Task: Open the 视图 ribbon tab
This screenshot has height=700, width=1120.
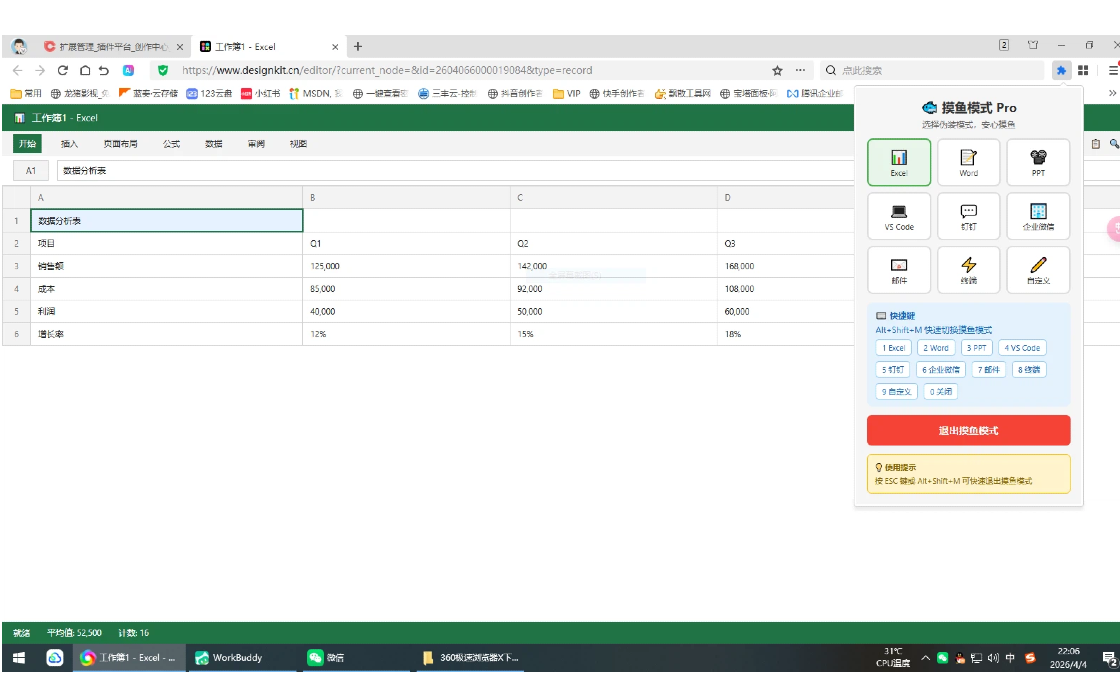Action: [x=298, y=144]
